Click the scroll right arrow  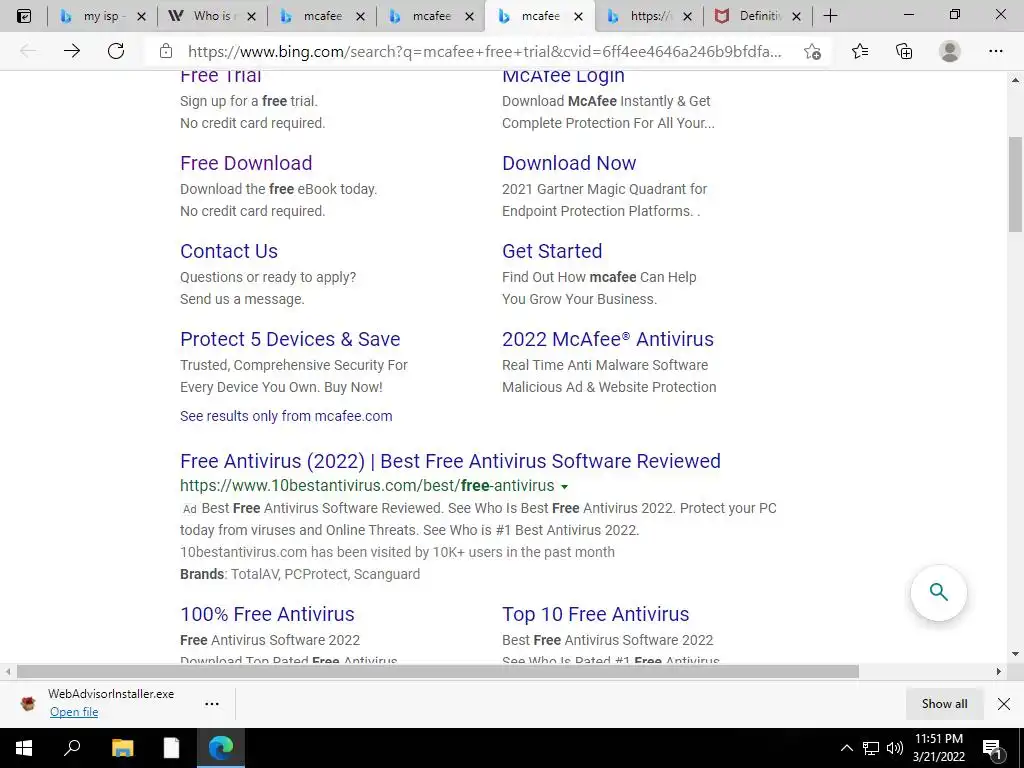(x=999, y=671)
